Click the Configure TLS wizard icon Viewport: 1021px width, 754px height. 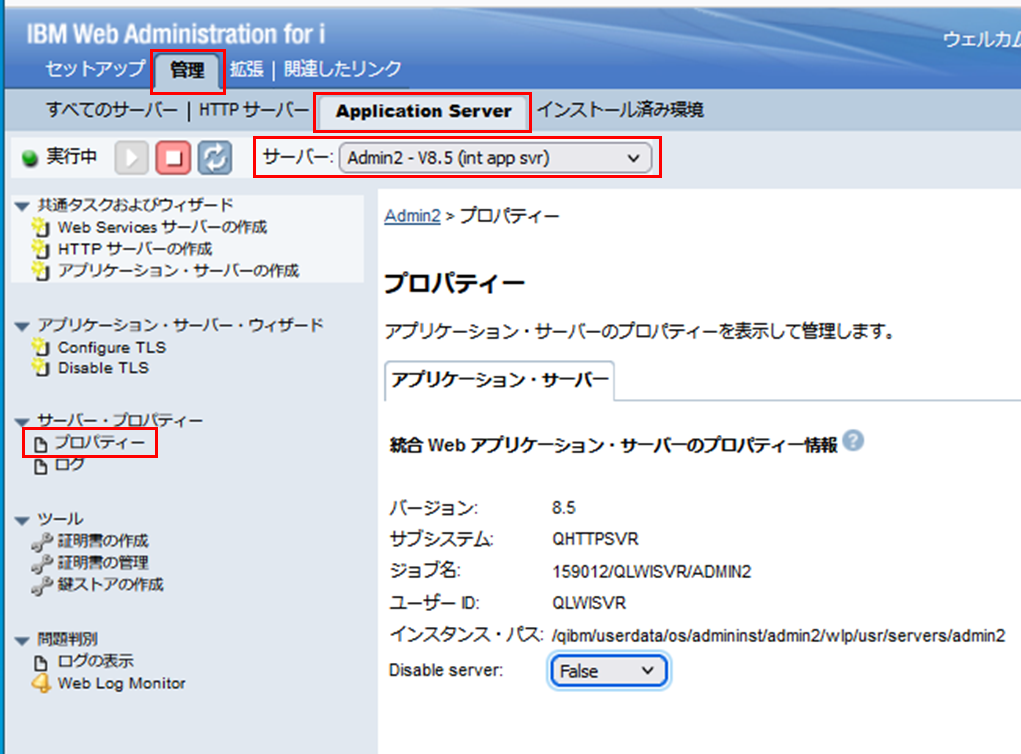click(41, 347)
